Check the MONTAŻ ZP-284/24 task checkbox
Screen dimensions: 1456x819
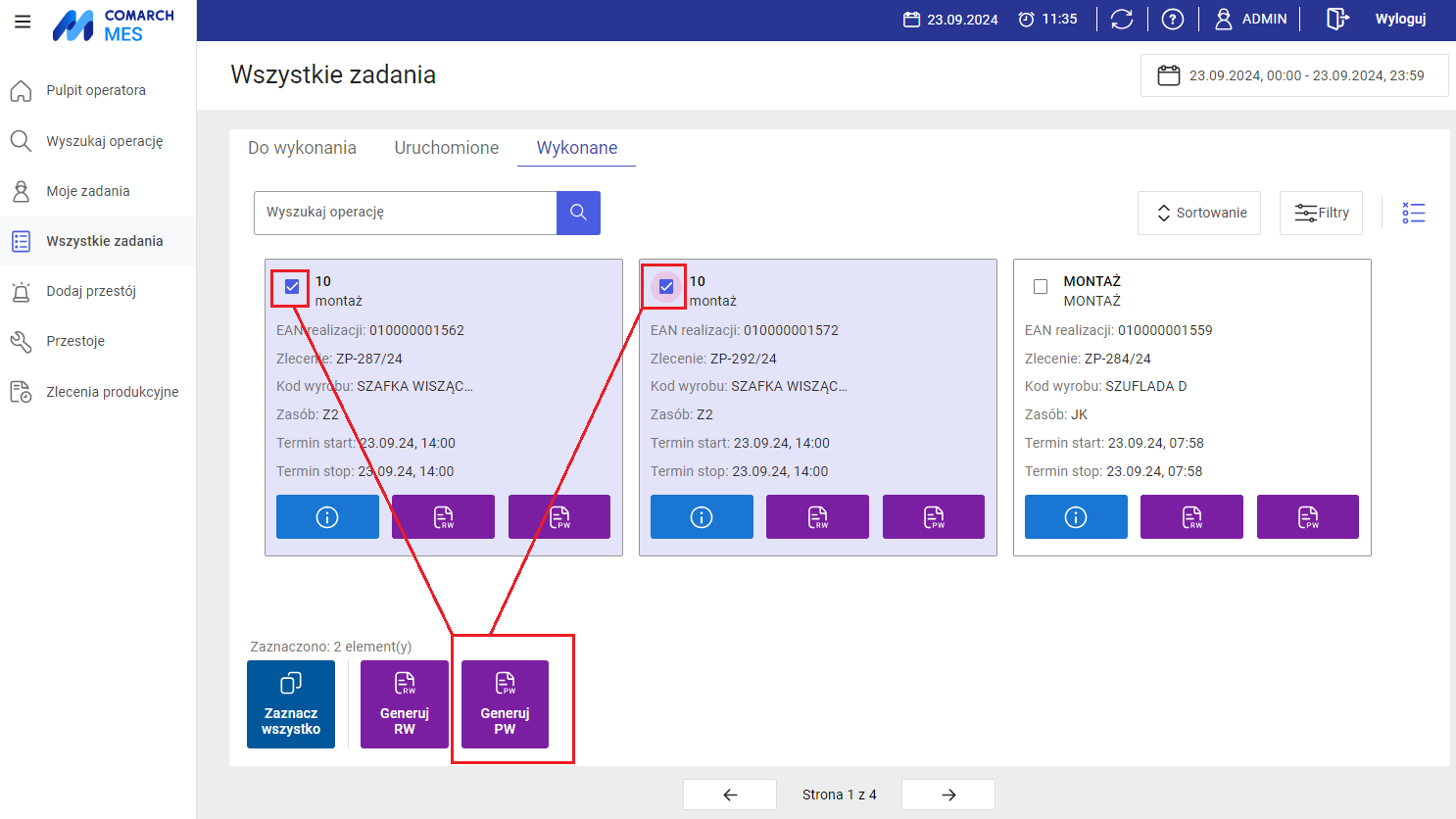[x=1041, y=286]
